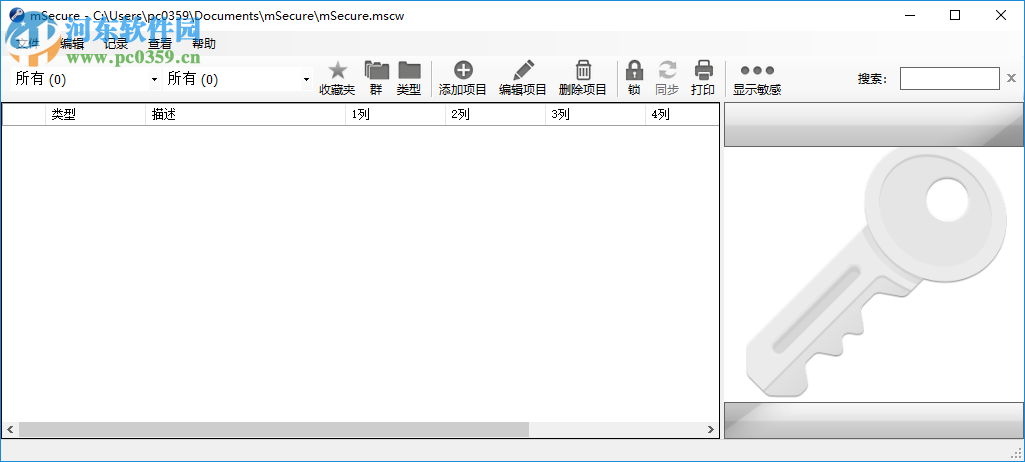Open the 编辑 (Edit) menu
The width and height of the screenshot is (1025, 462).
pos(71,44)
